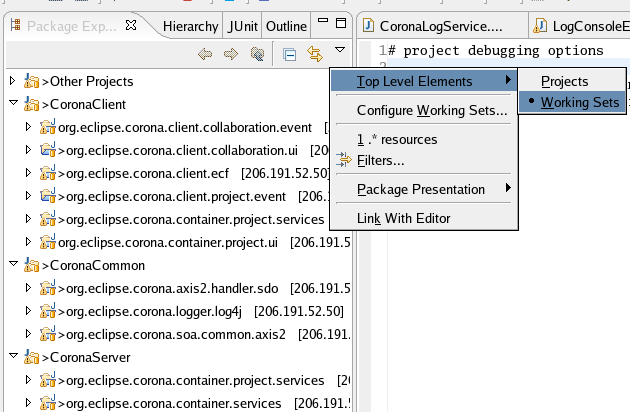
Task: Choose Working Sets as top level elements
Action: 572,102
